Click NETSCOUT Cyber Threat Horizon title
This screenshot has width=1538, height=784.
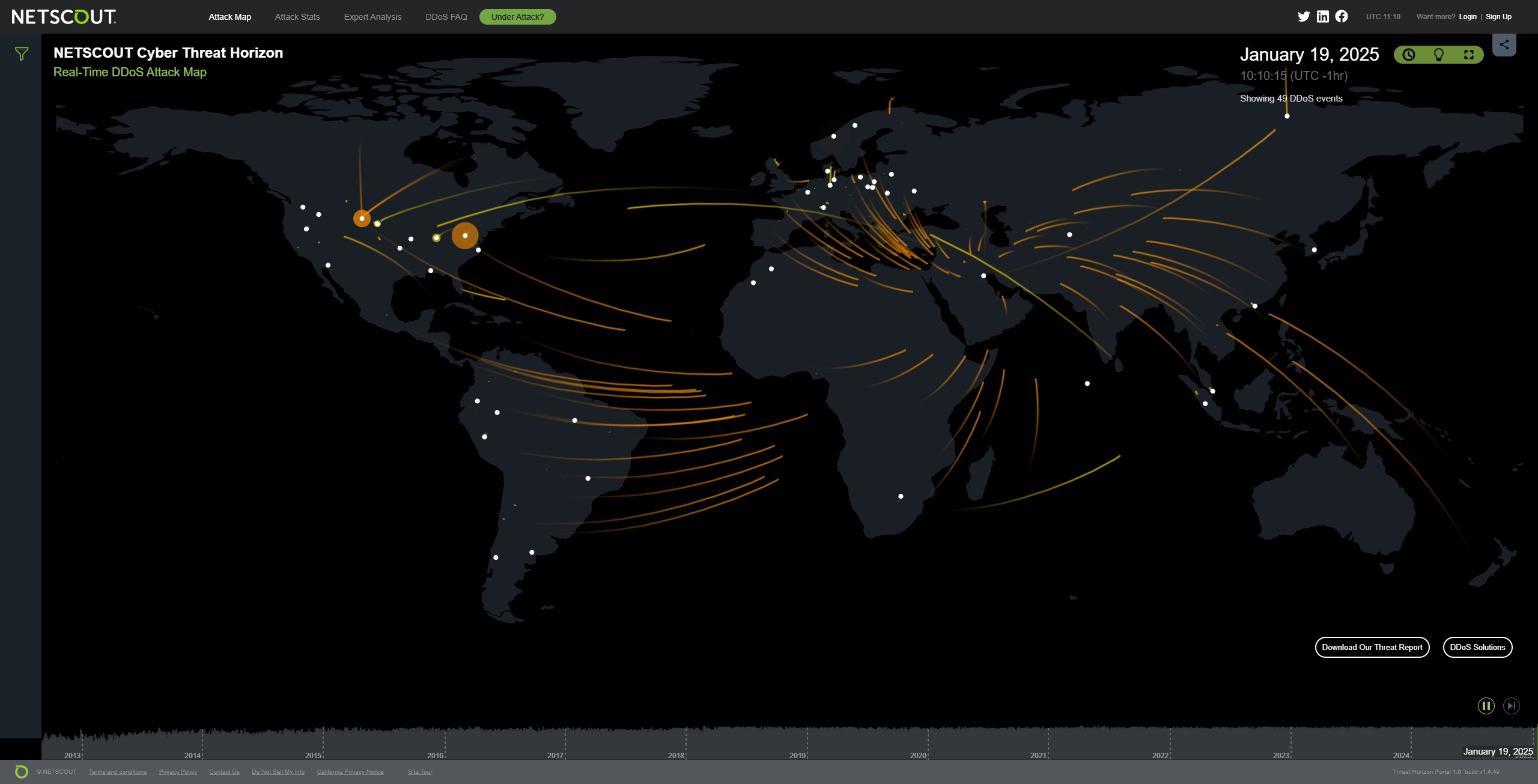[168, 53]
